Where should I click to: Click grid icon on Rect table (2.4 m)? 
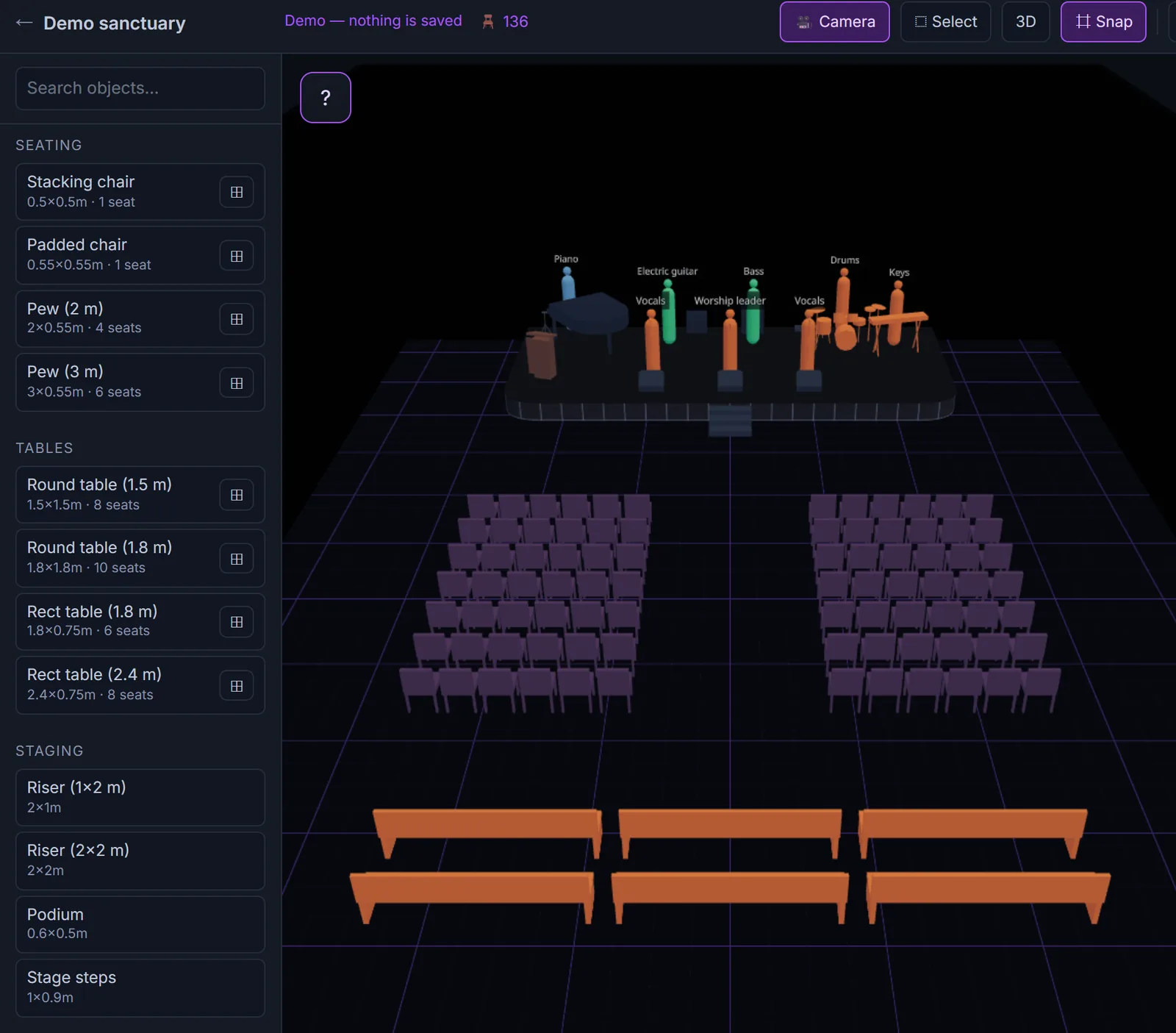(x=237, y=686)
